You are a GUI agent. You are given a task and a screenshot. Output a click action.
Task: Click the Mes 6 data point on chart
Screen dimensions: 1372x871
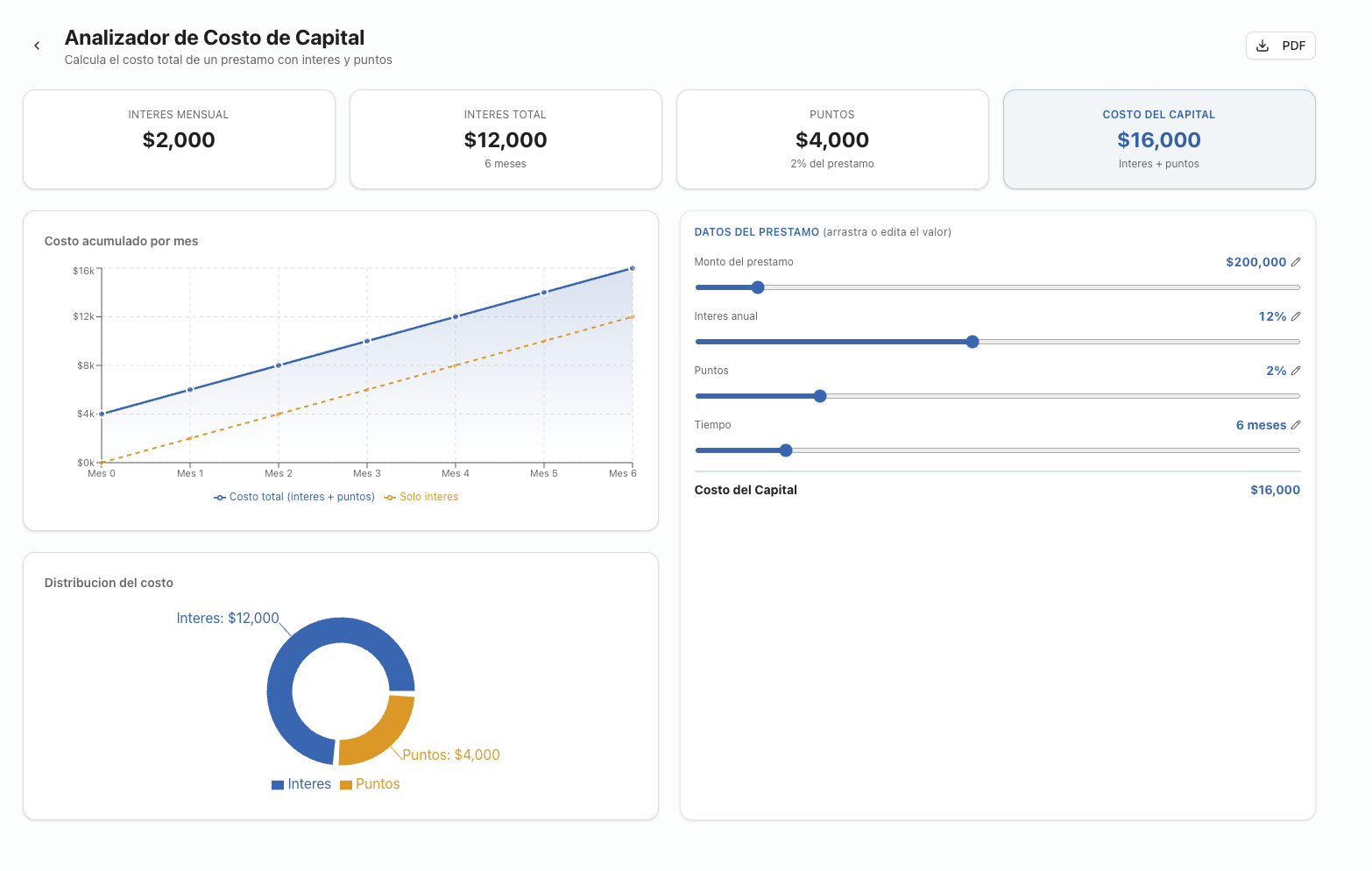coord(633,268)
